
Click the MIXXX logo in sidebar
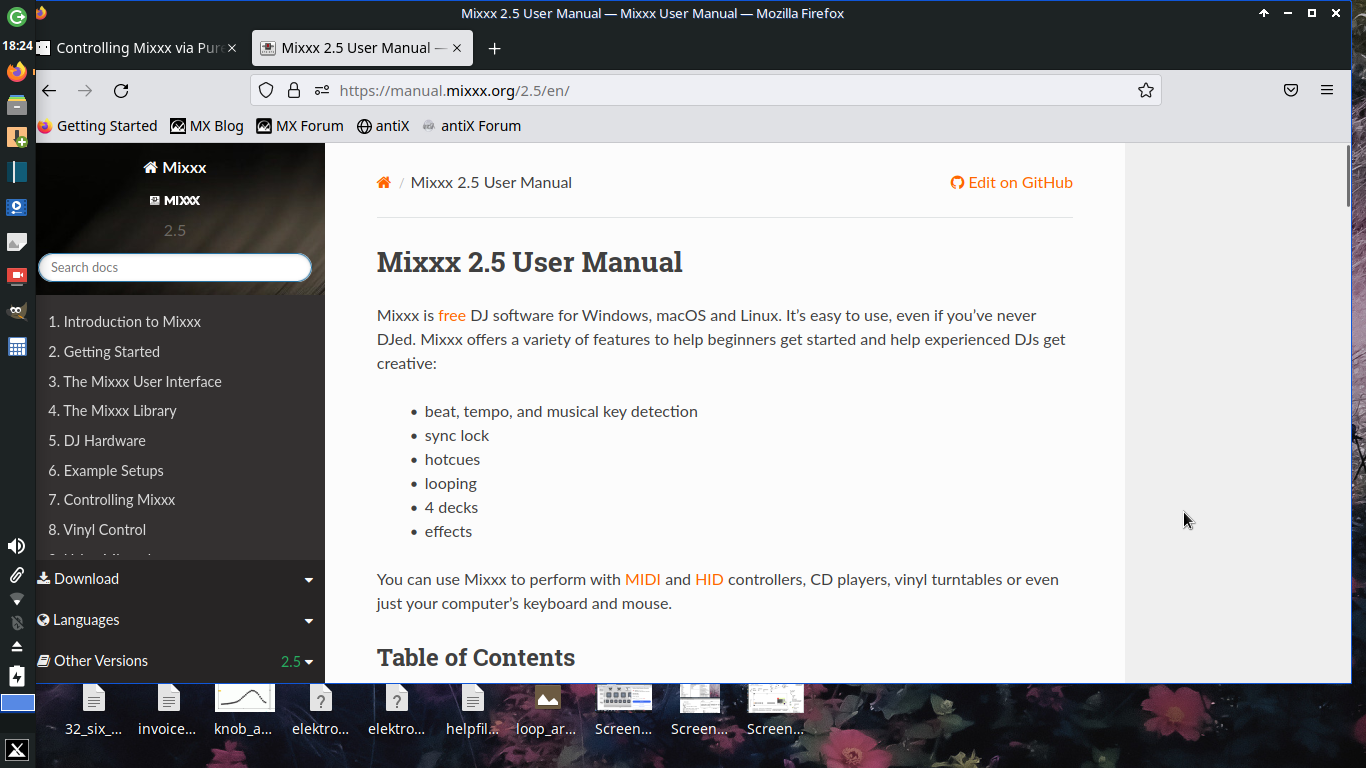pyautogui.click(x=175, y=200)
